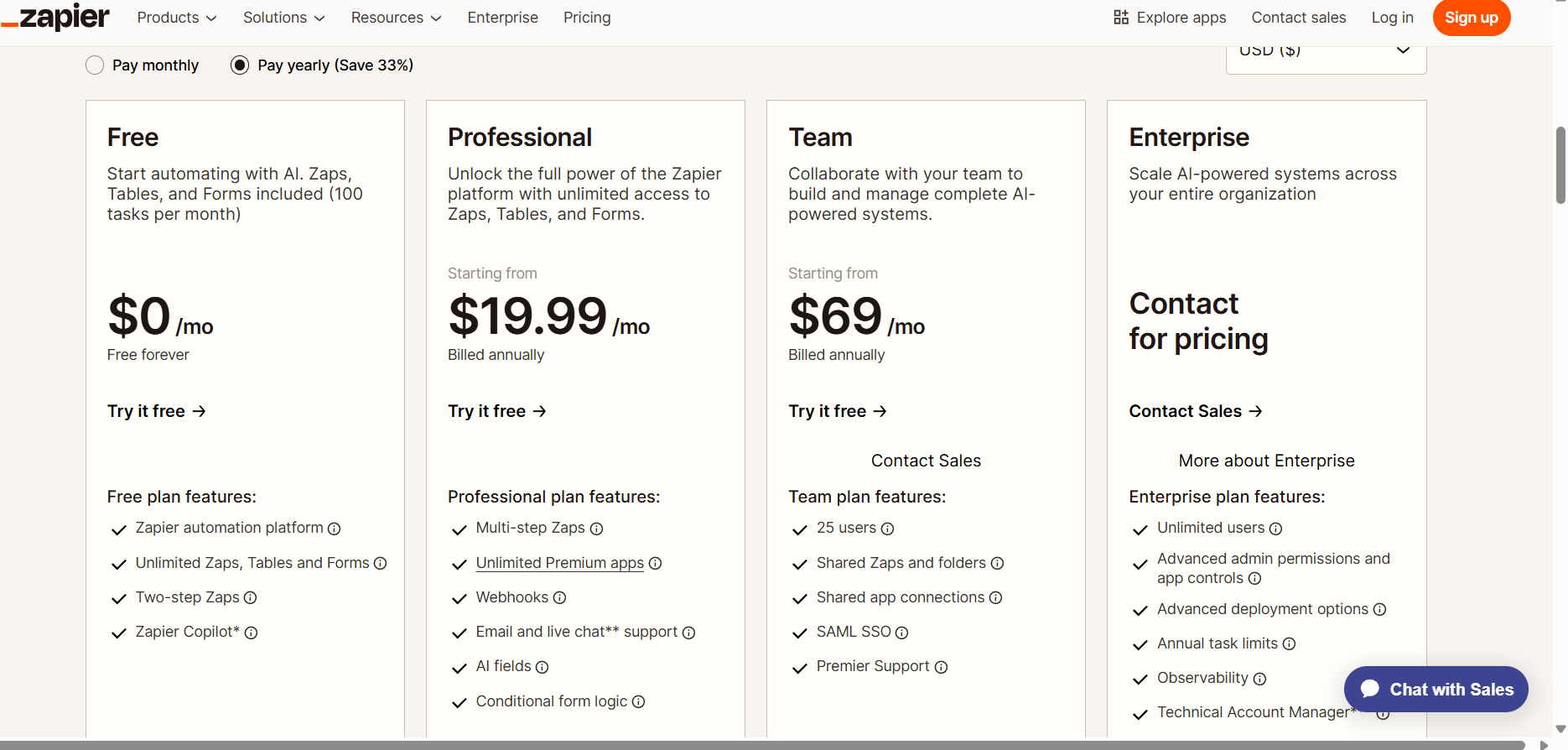The image size is (1568, 750).
Task: Click the scroll-right arrow on horizontal scrollbar
Action: tap(1544, 745)
